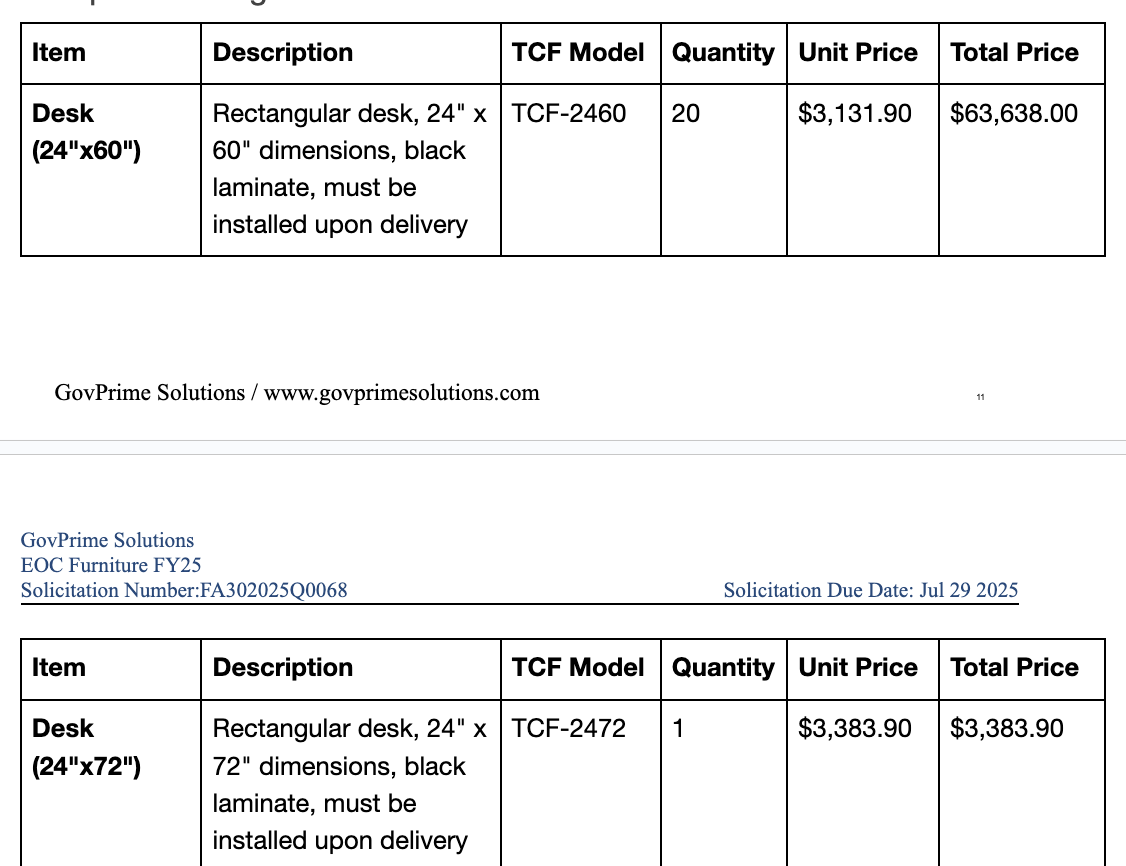
Task: Click the $3,131.90 unit price cell
Action: click(862, 169)
